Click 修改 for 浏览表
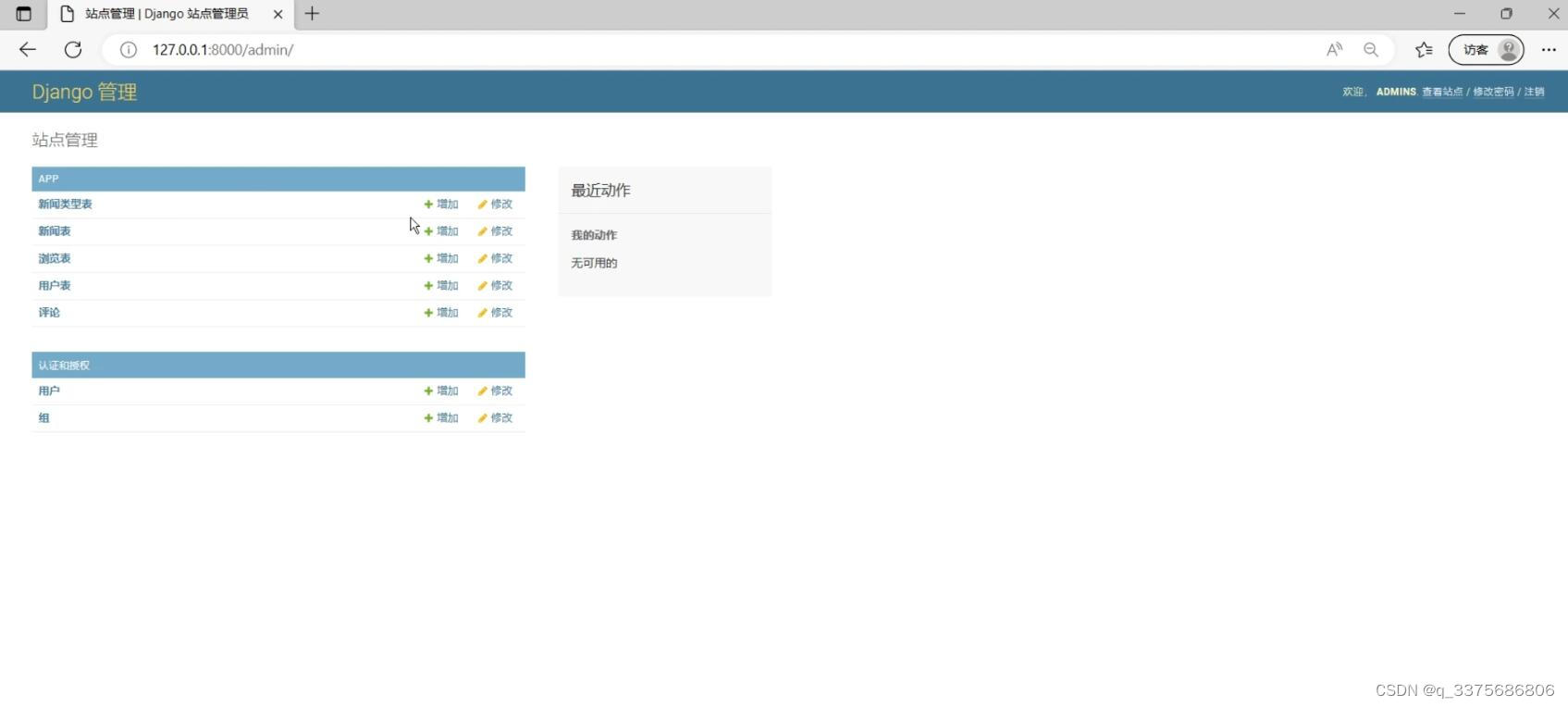 [495, 258]
